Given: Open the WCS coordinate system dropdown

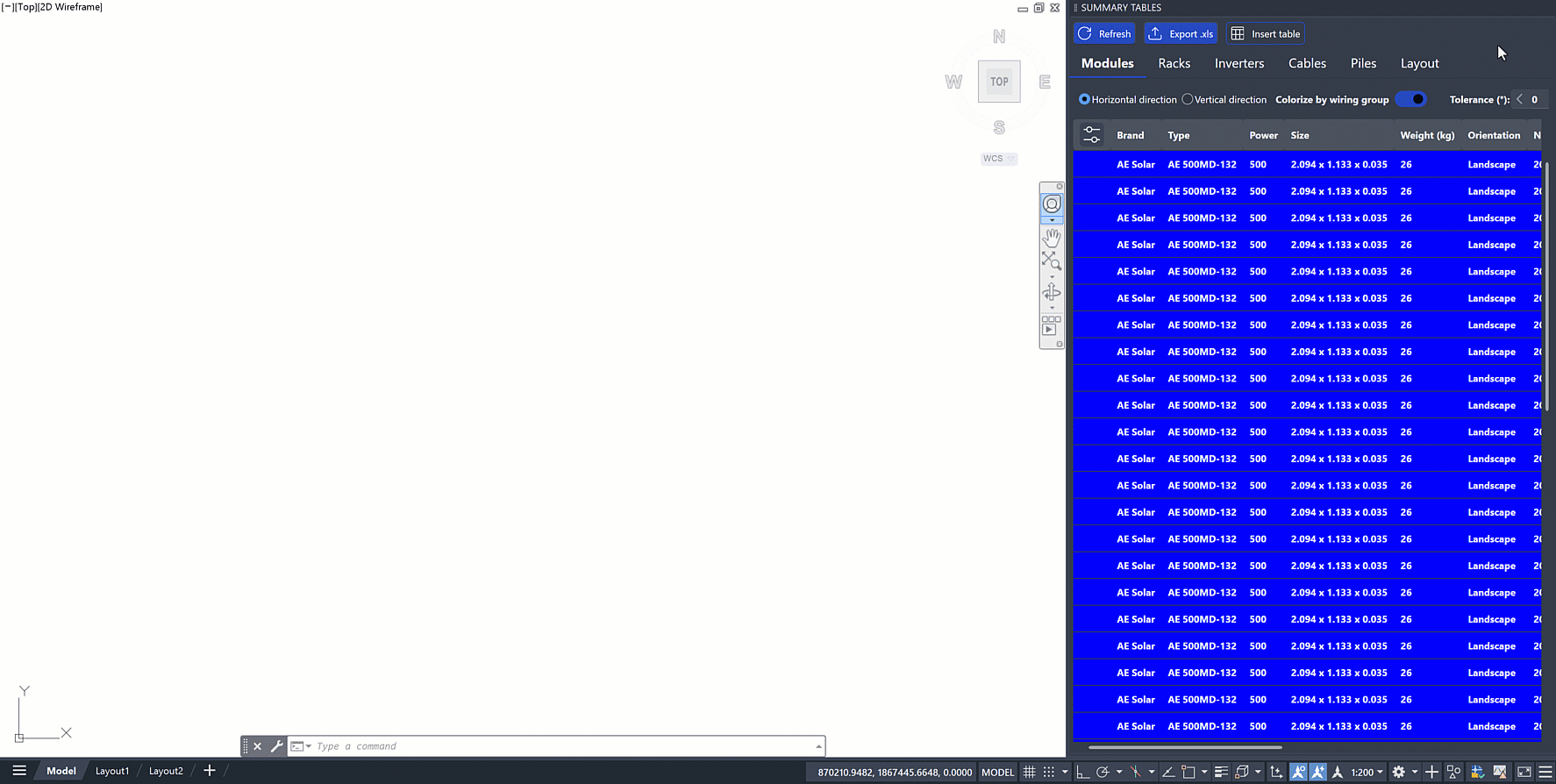Looking at the screenshot, I should 999,159.
